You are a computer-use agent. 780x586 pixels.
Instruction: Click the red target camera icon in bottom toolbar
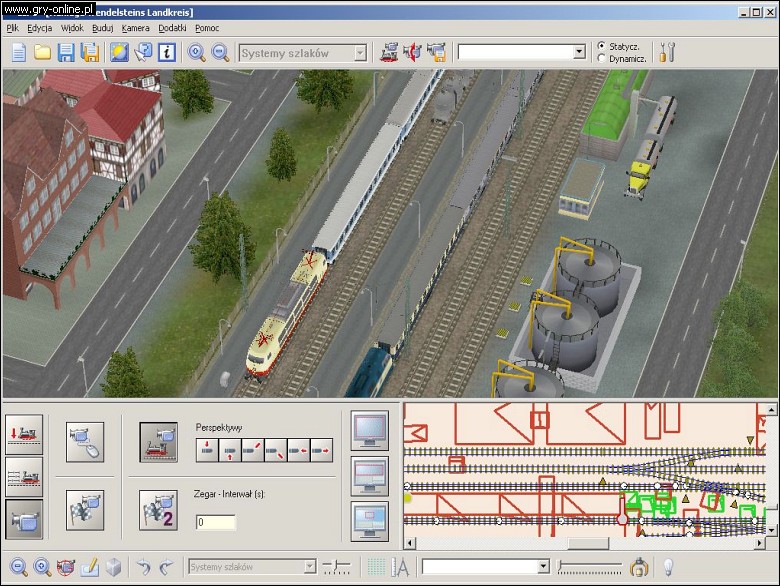pyautogui.click(x=66, y=567)
